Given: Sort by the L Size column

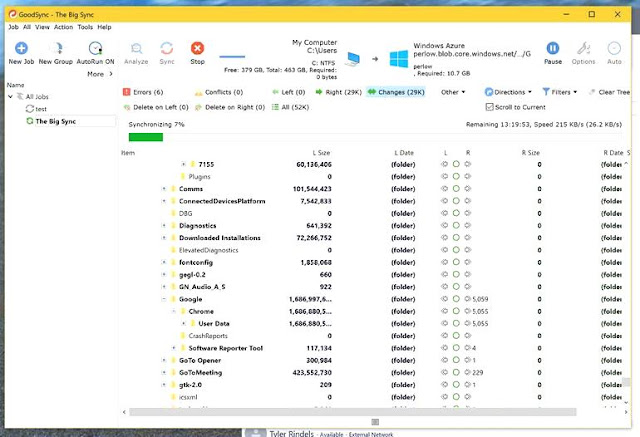Looking at the screenshot, I should click(321, 153).
